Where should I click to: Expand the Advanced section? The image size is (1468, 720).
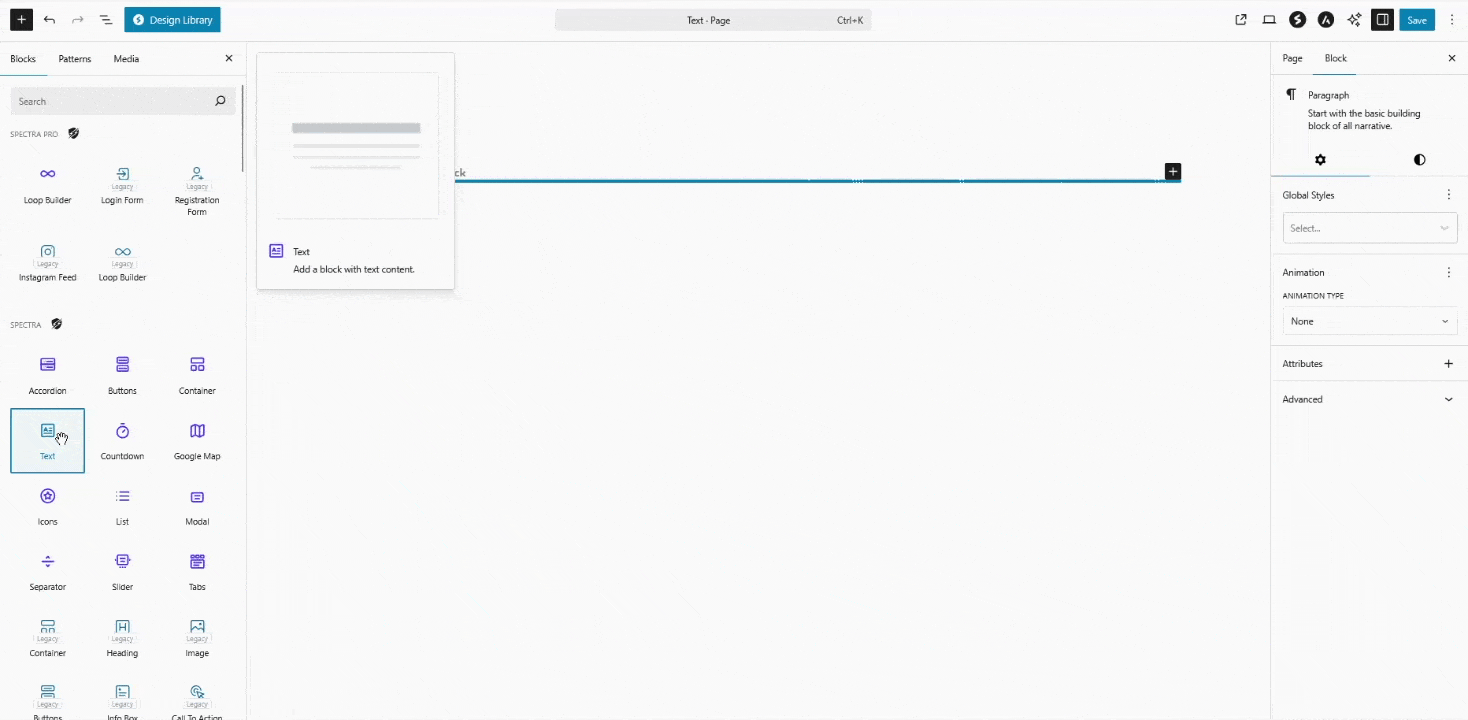click(1369, 399)
